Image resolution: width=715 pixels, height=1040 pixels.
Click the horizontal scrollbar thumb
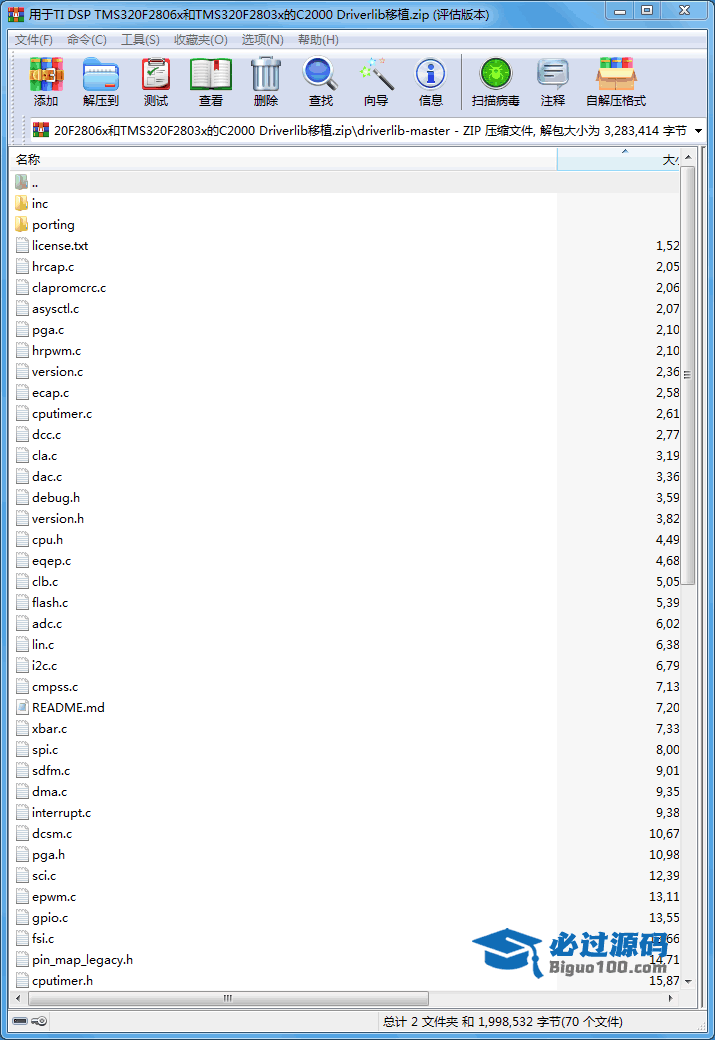tap(228, 998)
